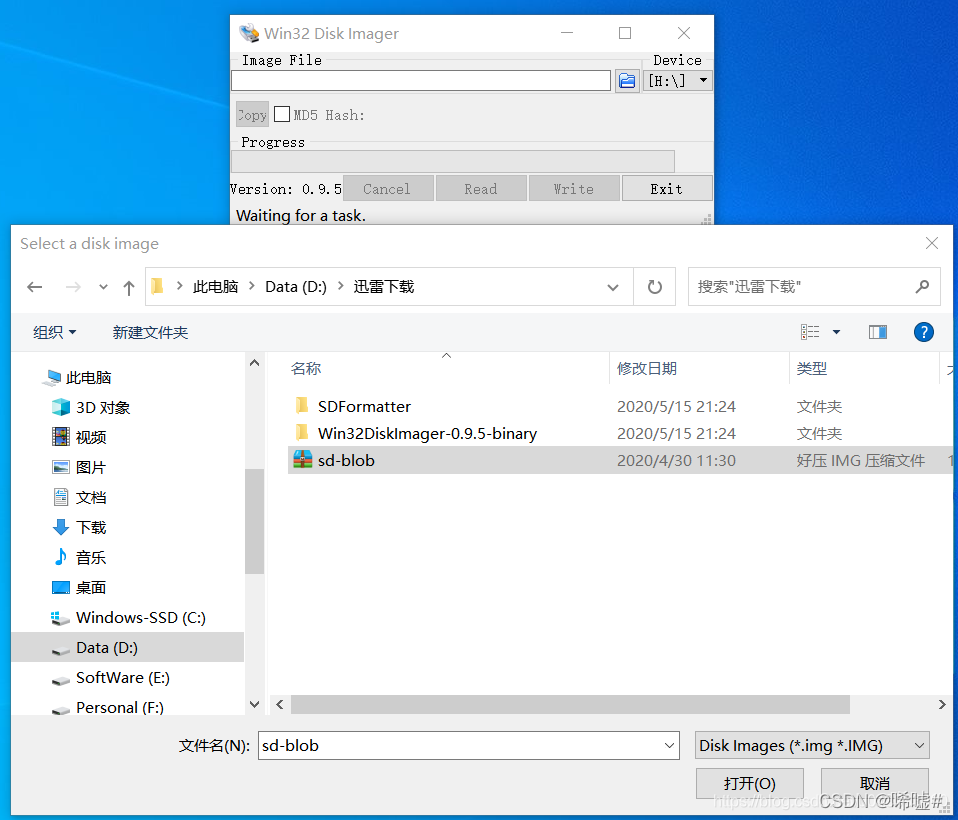Open the Disk Images file type filter dropdown
958x820 pixels.
coord(812,745)
